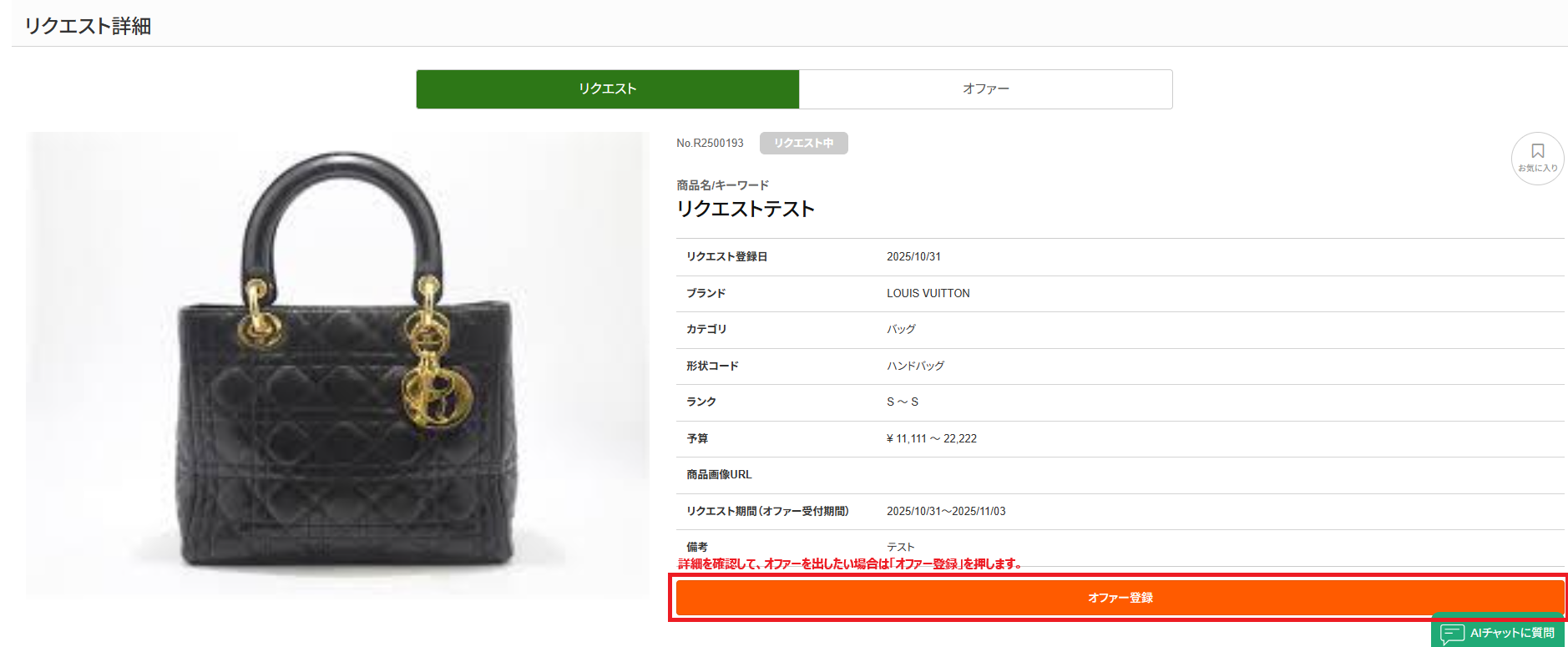The image size is (1568, 647).
Task: Open the AI chat question icon
Action: [x=1452, y=634]
